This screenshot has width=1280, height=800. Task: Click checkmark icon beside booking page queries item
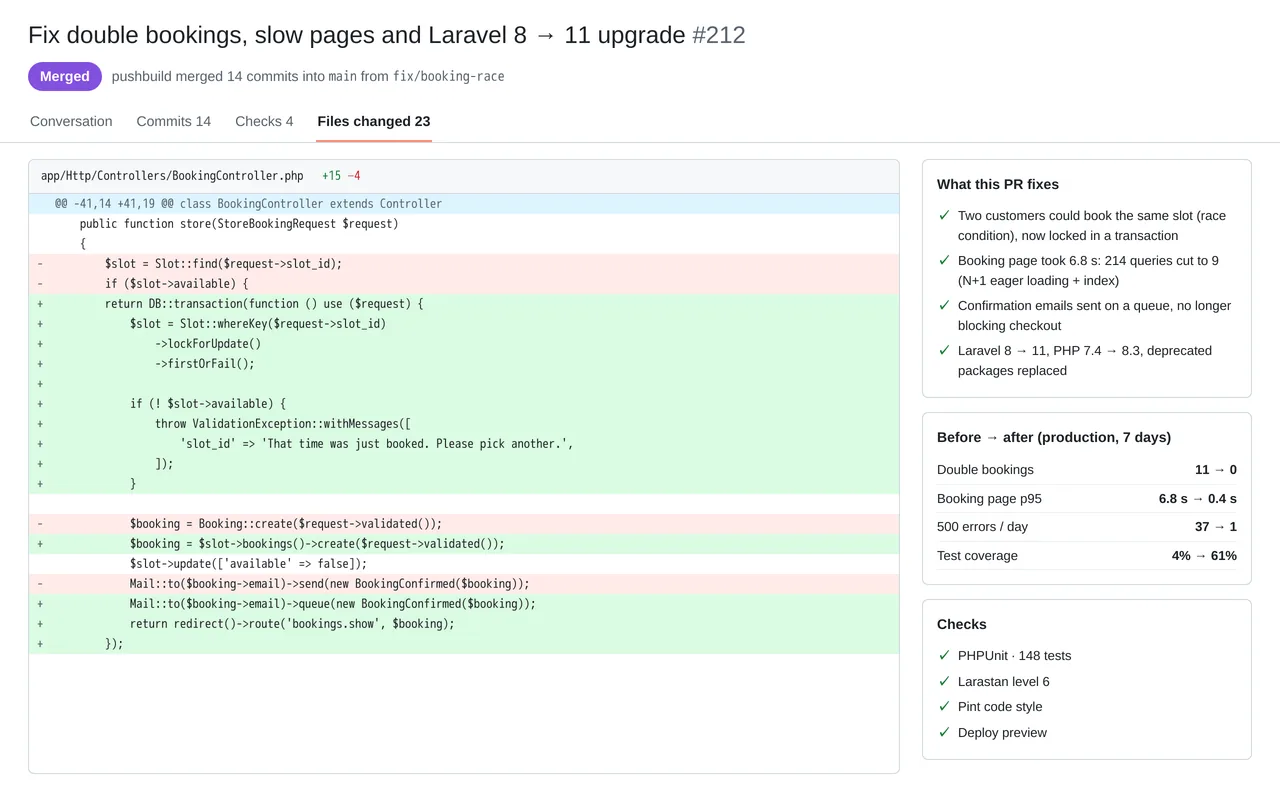(944, 260)
